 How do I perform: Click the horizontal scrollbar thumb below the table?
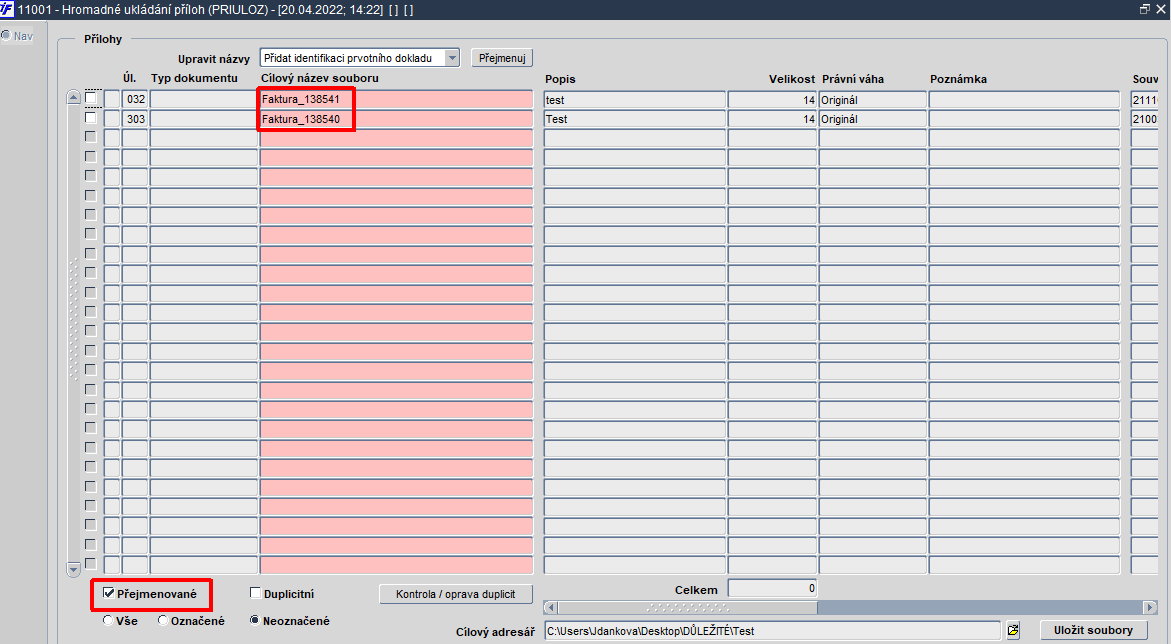coord(687,607)
